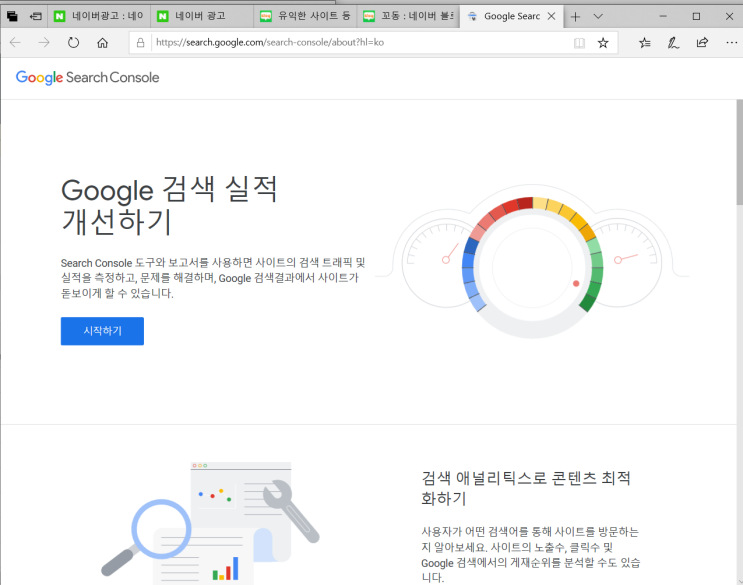Viewport: 743px width, 585px height.
Task: Close the Google Search Console tab
Action: coord(551,16)
